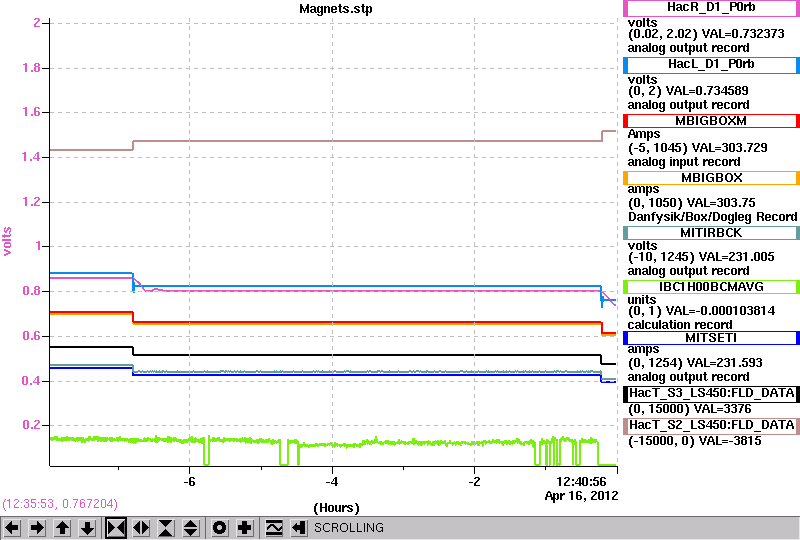Click the y-axis tick label 2
Image resolution: width=800 pixels, height=540 pixels.
37,22
